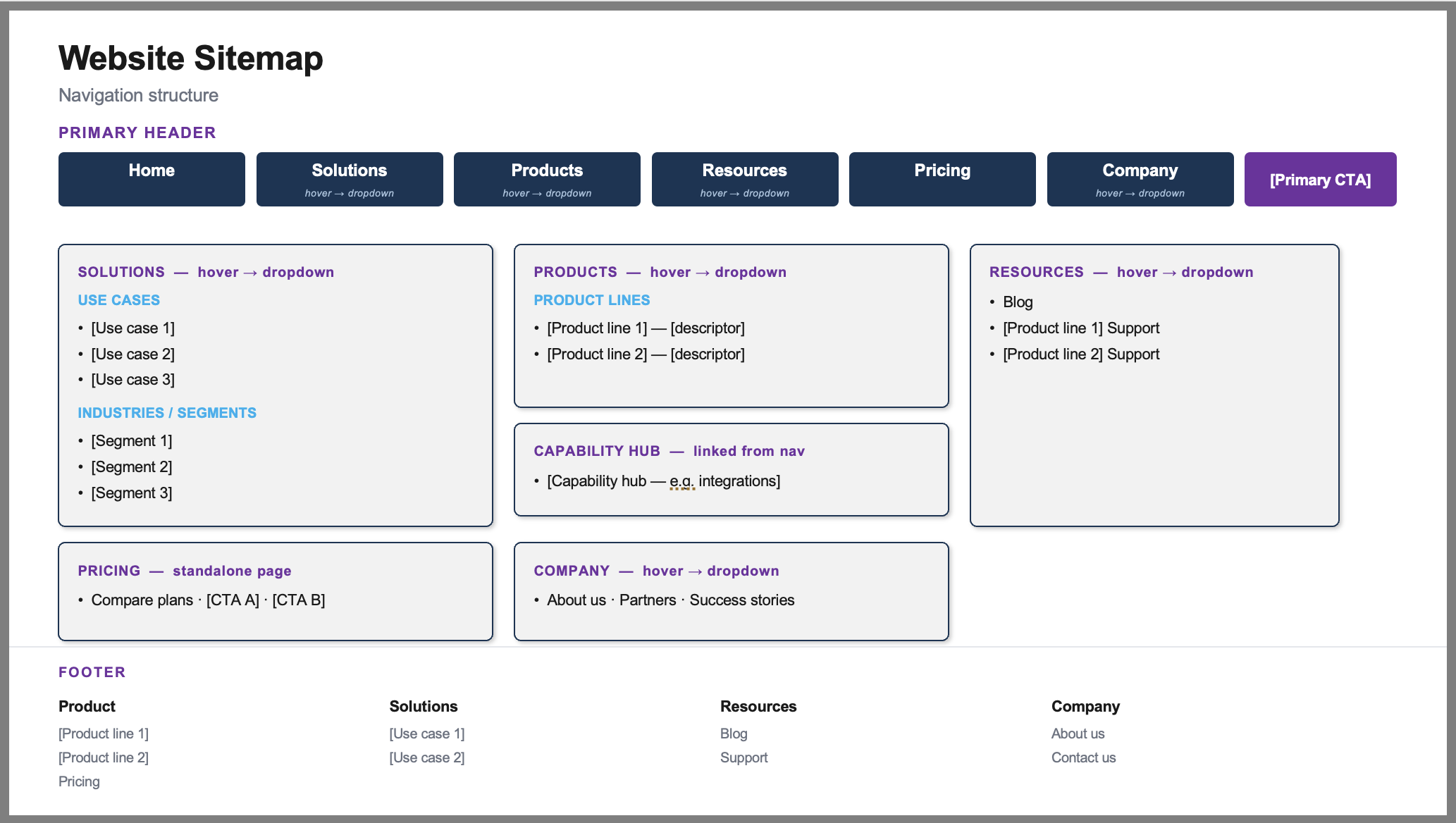Open the footer Pricing link

(79, 781)
